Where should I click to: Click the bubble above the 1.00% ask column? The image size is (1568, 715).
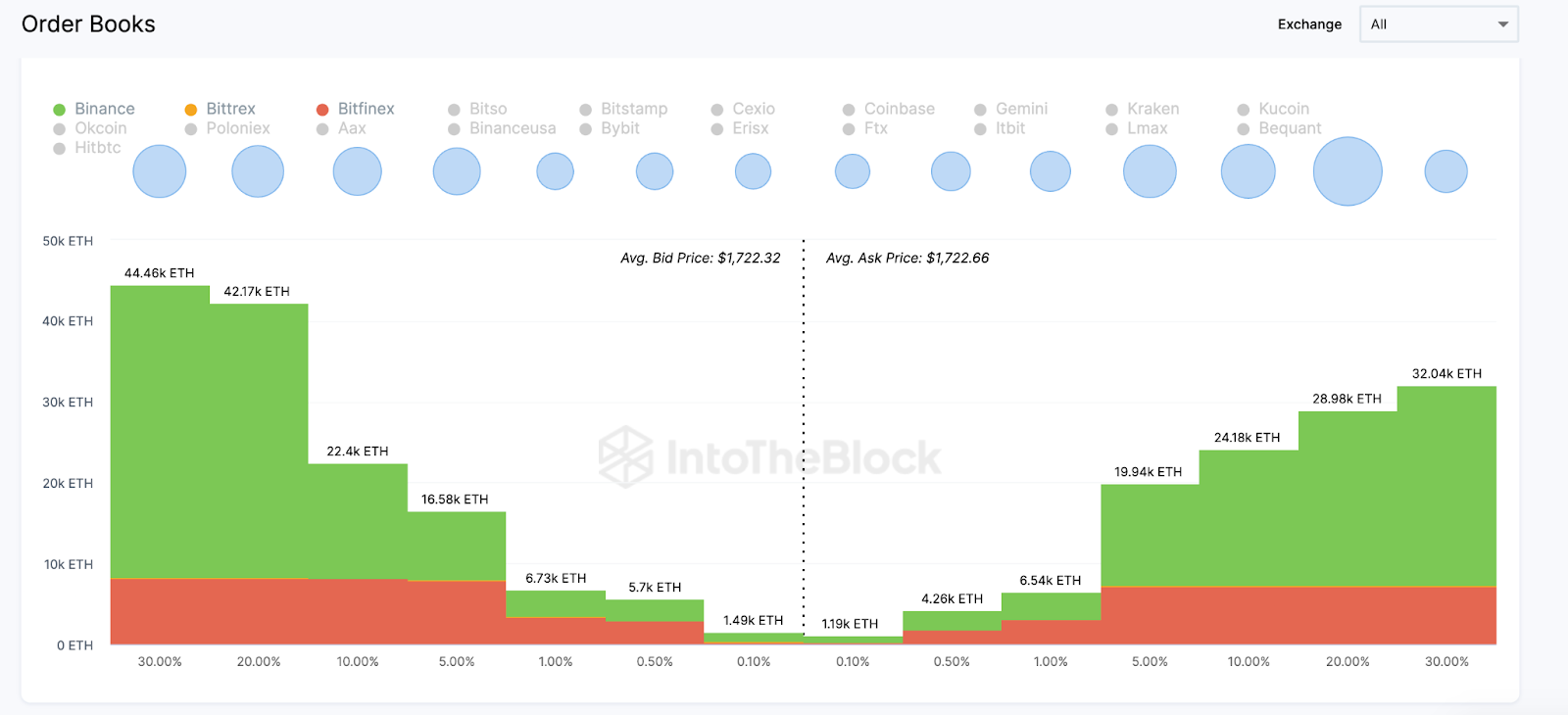1051,171
